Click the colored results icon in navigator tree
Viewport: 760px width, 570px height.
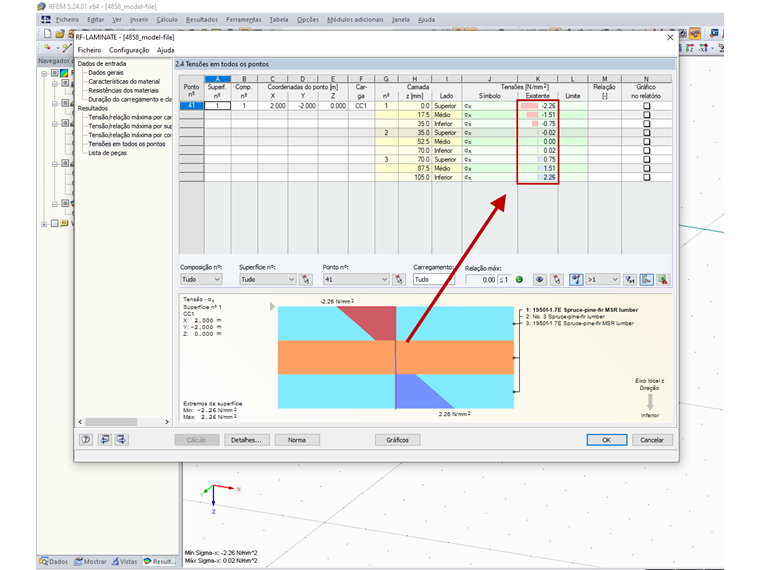64,73
